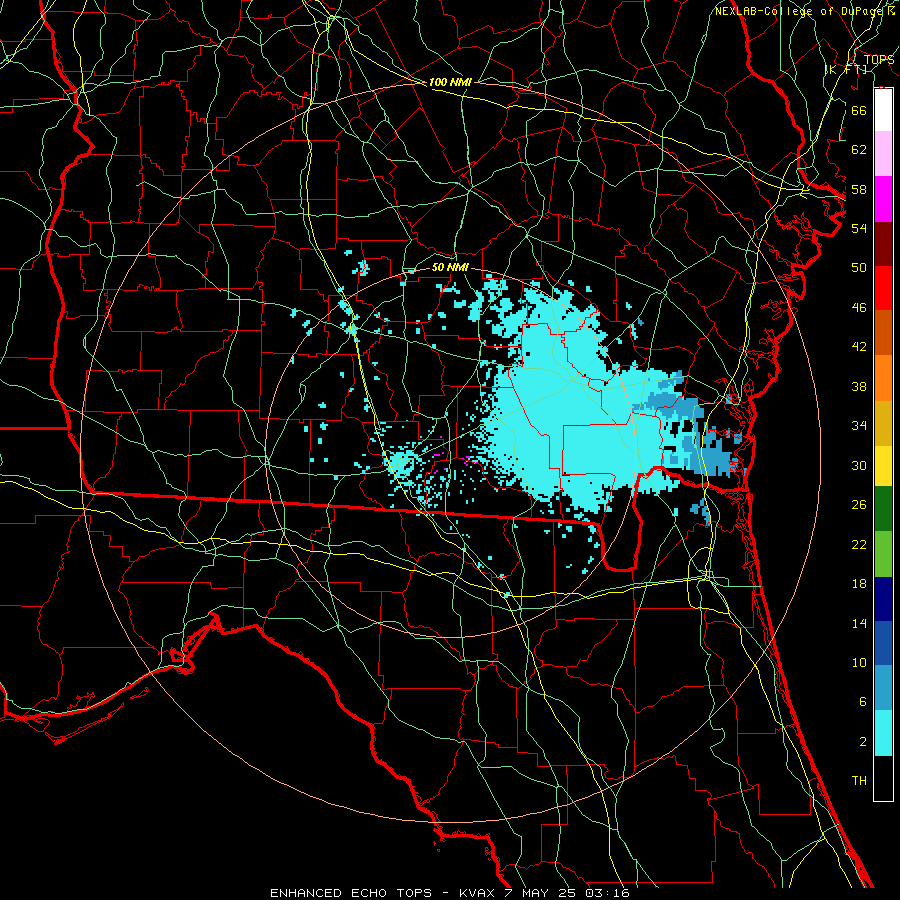
Task: Click the bright magenta legend swatch
Action: (x=883, y=199)
